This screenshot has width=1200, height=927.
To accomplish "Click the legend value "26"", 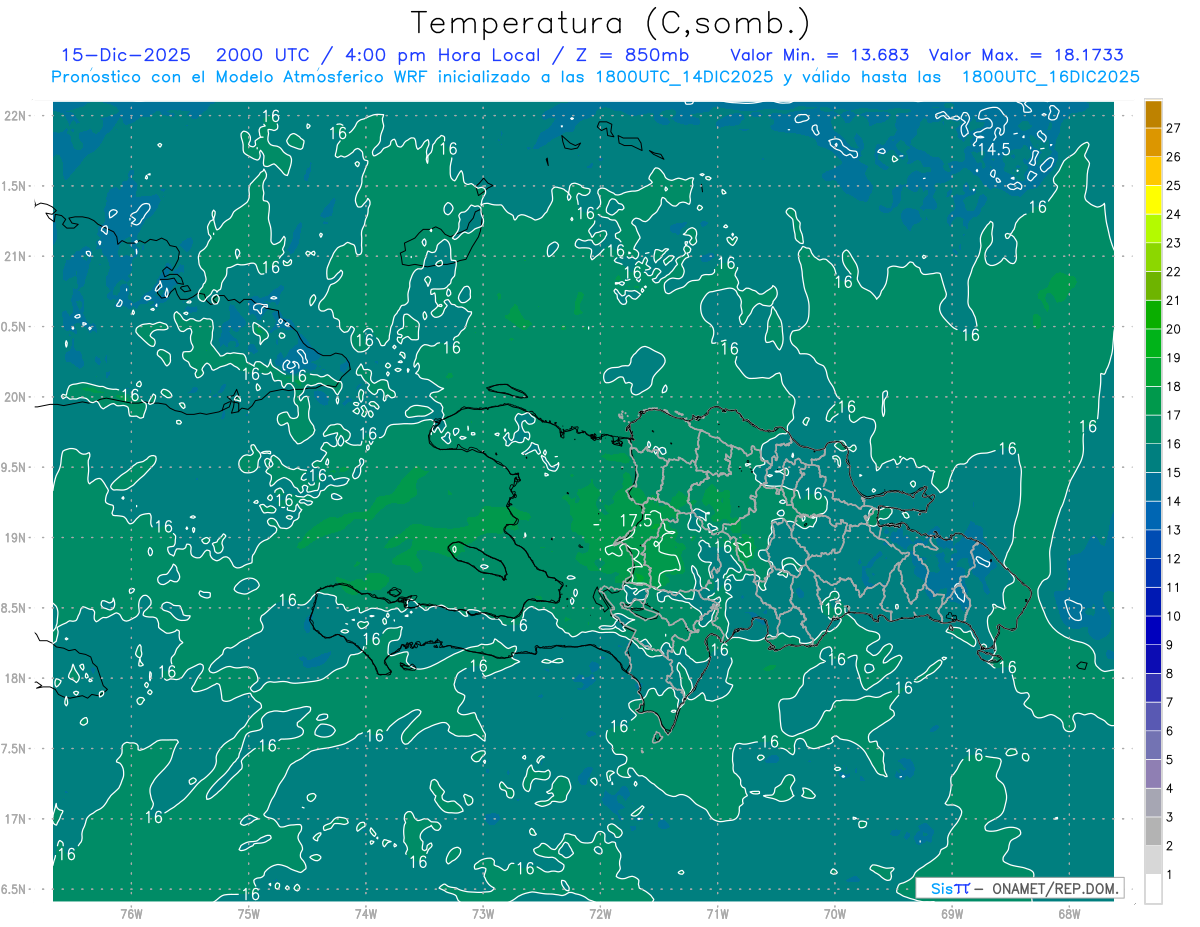I will 1174,157.
